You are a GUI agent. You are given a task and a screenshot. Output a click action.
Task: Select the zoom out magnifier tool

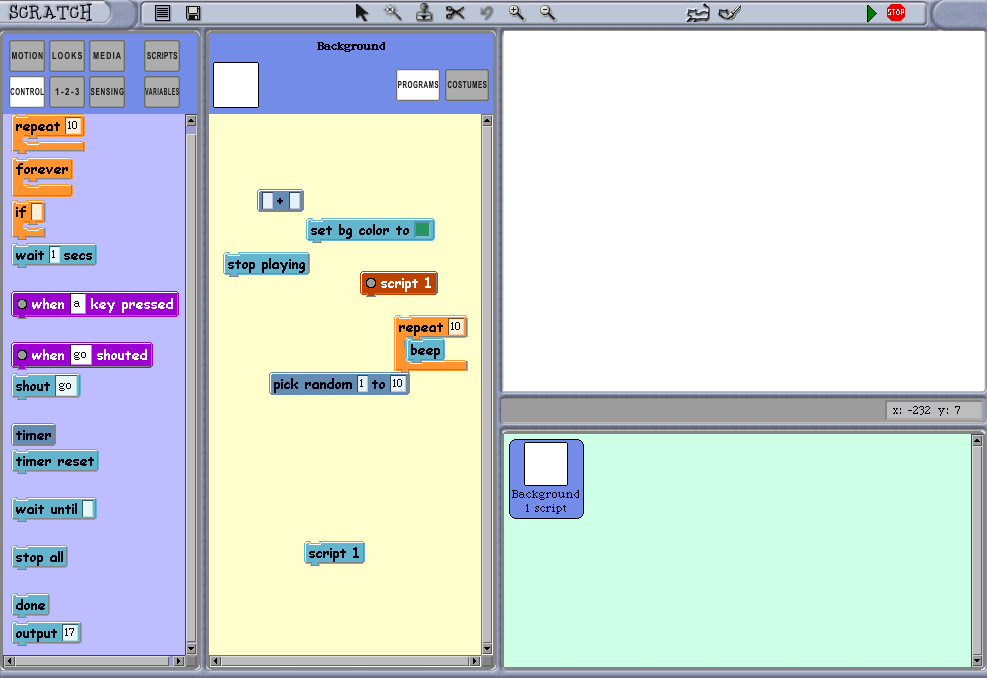pyautogui.click(x=548, y=13)
